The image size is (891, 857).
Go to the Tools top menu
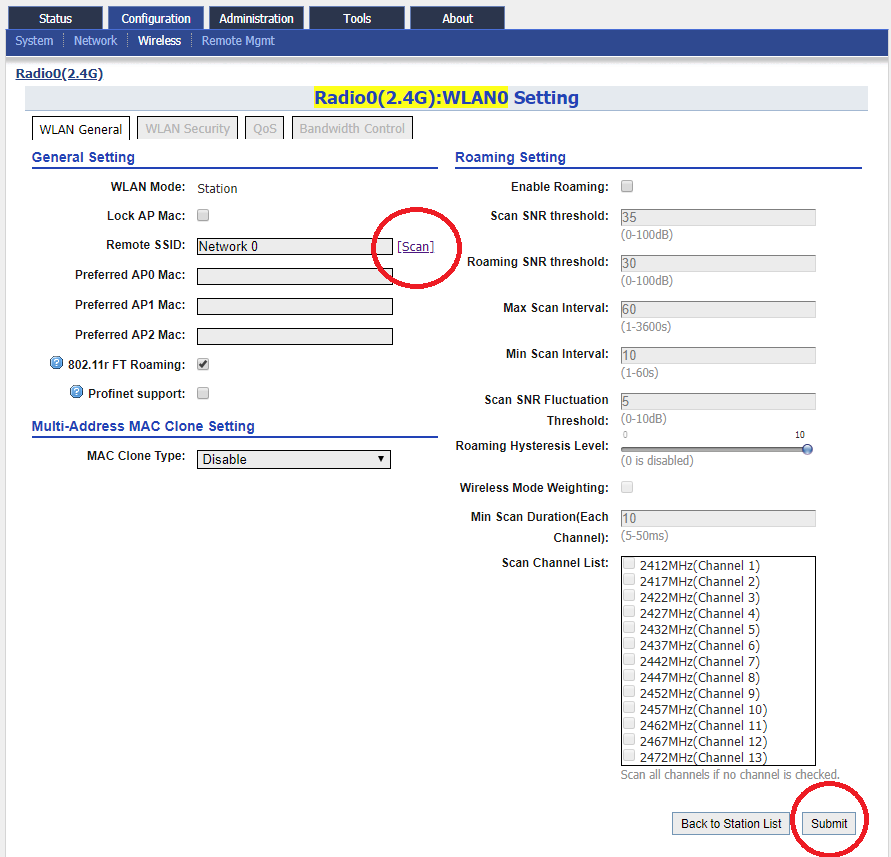(357, 18)
